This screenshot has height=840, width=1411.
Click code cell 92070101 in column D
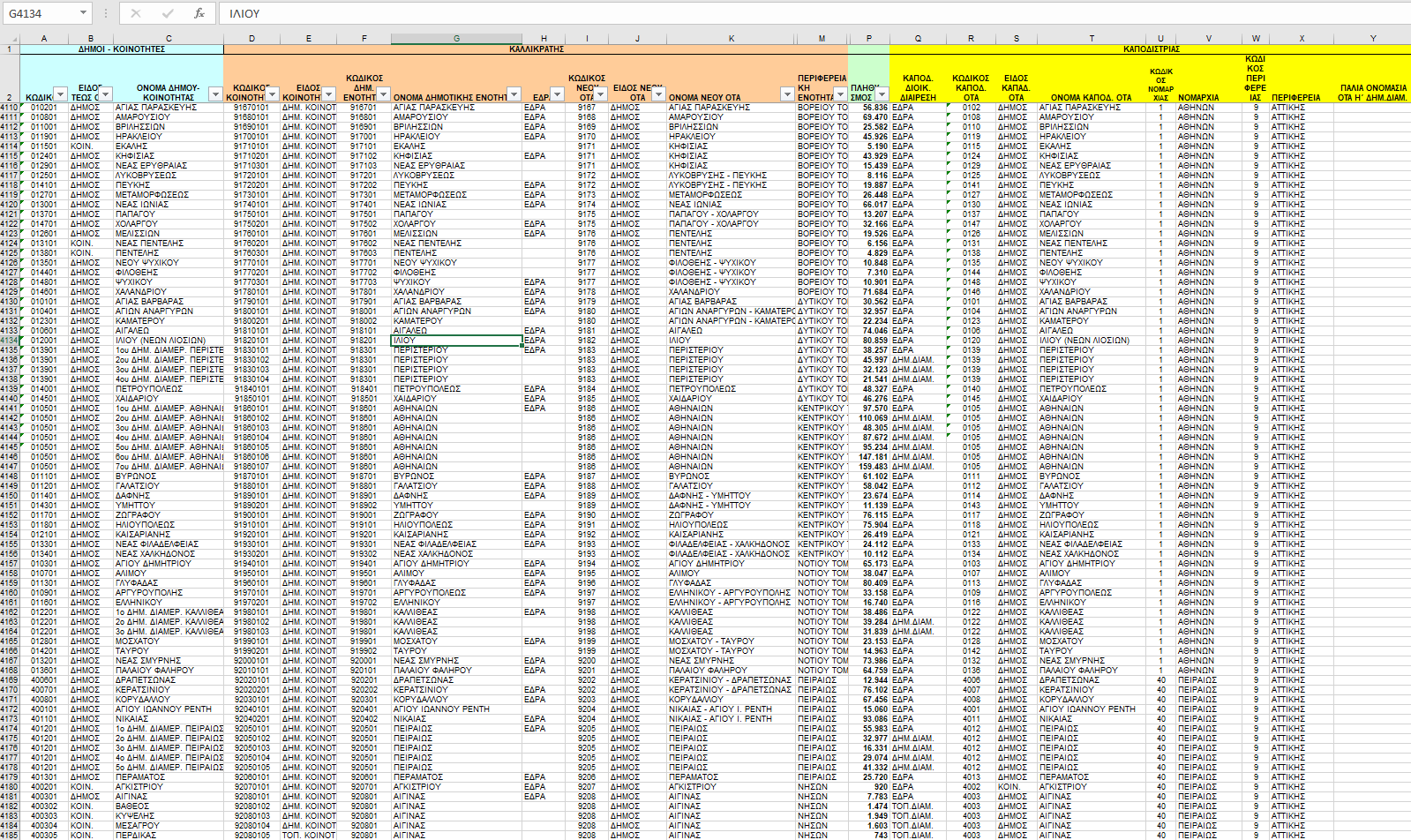coord(251,786)
